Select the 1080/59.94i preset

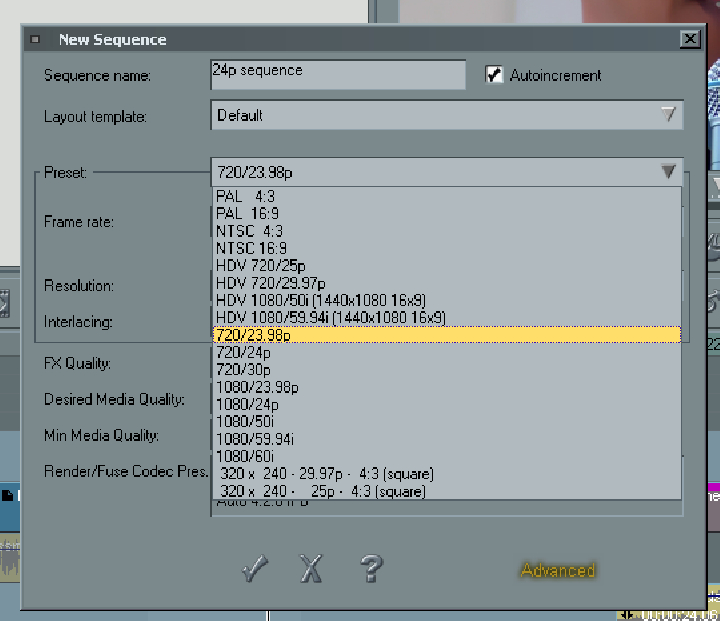[x=255, y=438]
